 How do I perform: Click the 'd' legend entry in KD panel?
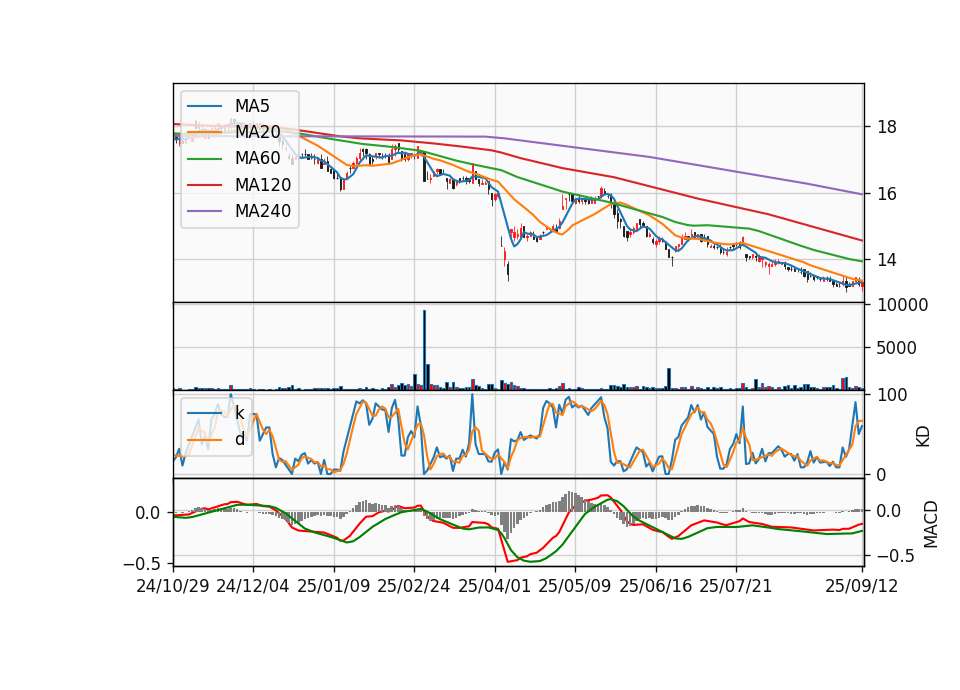(240, 439)
